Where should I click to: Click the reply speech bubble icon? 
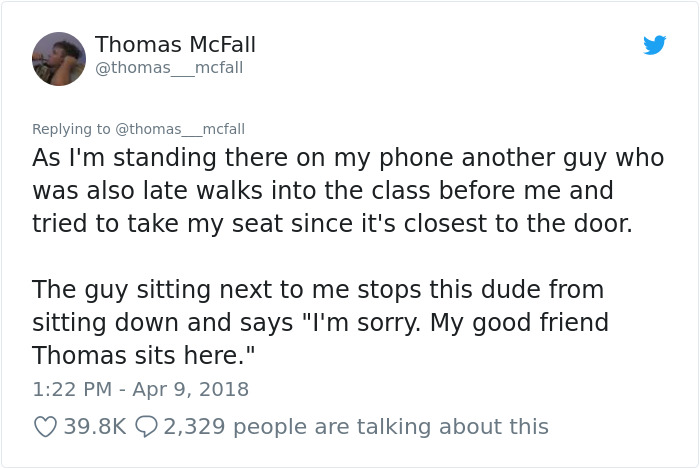click(146, 427)
